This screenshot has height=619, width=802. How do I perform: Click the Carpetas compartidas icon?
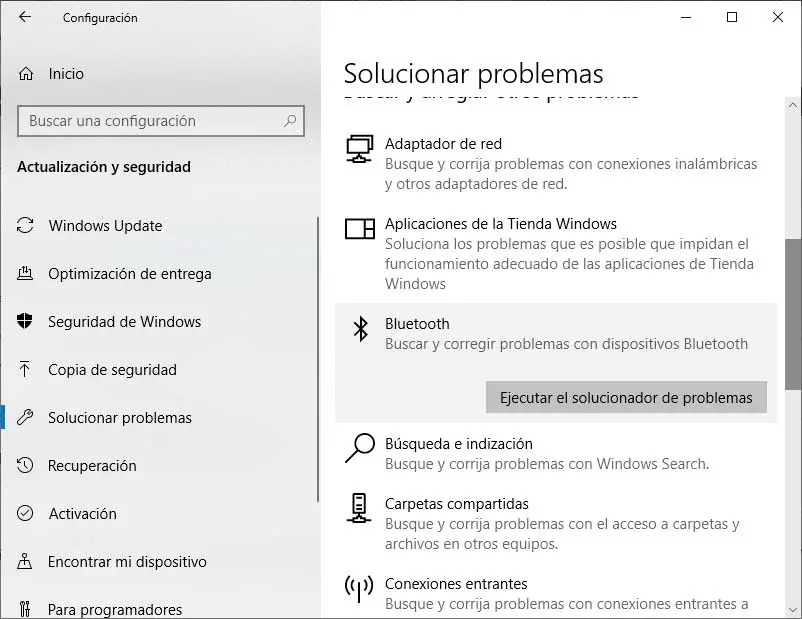360,508
